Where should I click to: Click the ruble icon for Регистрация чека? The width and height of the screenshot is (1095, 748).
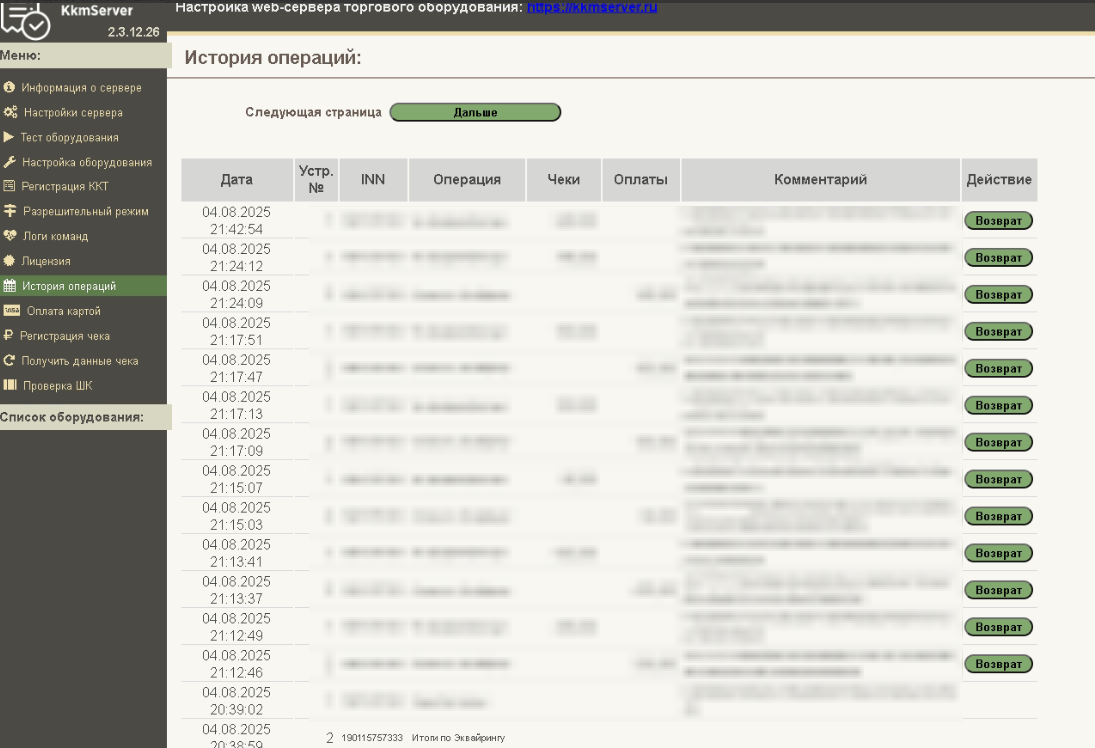click(9, 336)
